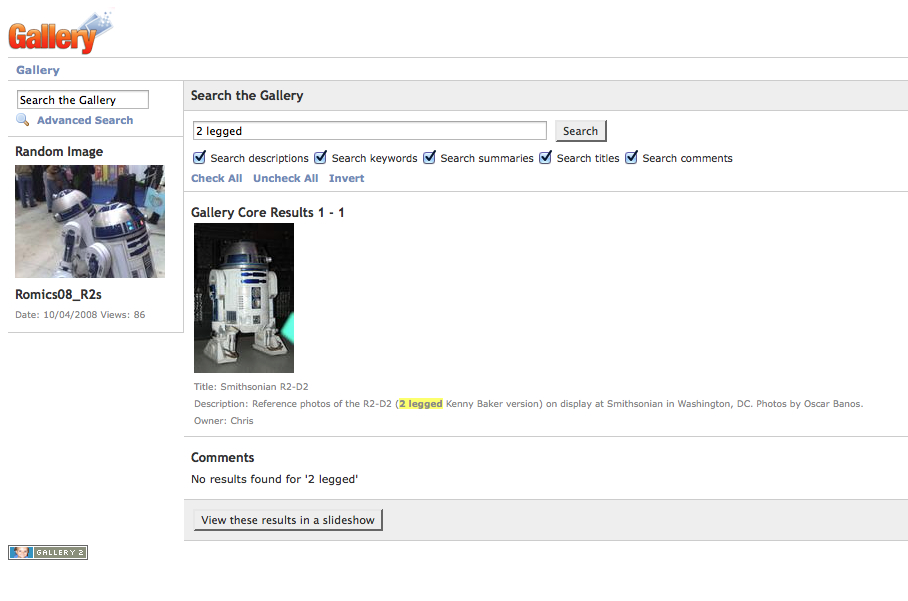Click 'View these results in a slideshow' button
This screenshot has height=601, width=908.
click(x=288, y=520)
